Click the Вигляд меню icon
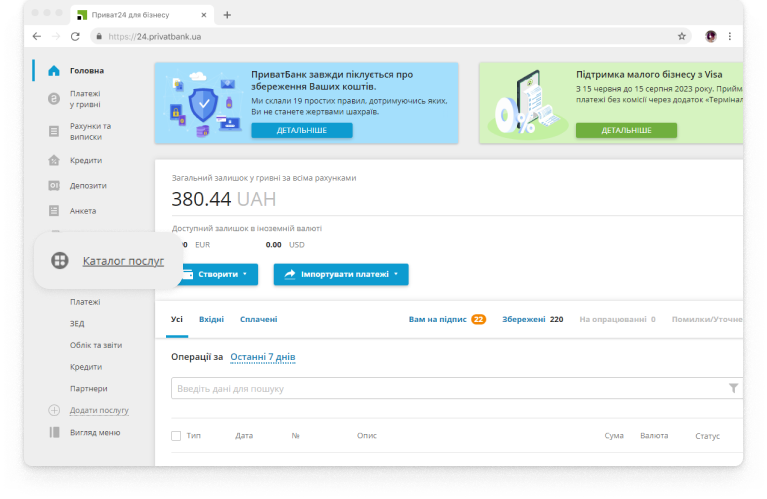Screen dimensions: 767x499 [x=54, y=432]
